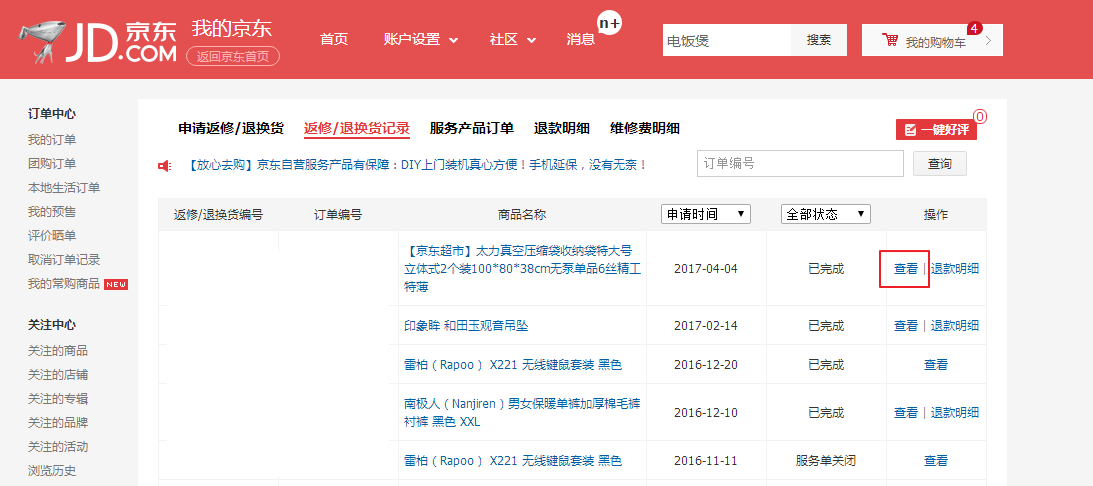
Task: Expand the 账户设置 dropdown menu
Action: 421,40
